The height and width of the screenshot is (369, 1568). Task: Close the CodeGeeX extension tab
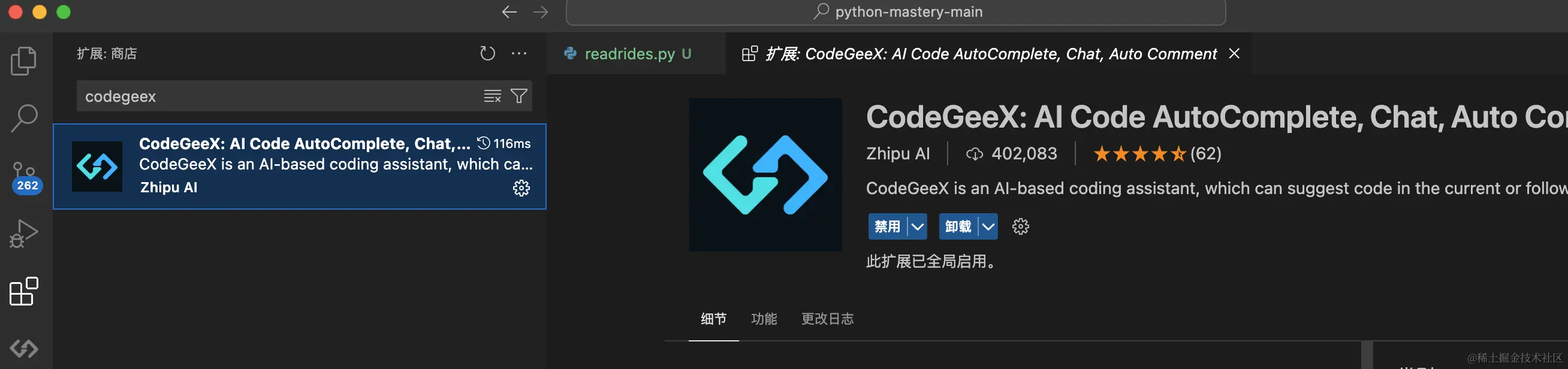click(x=1234, y=53)
